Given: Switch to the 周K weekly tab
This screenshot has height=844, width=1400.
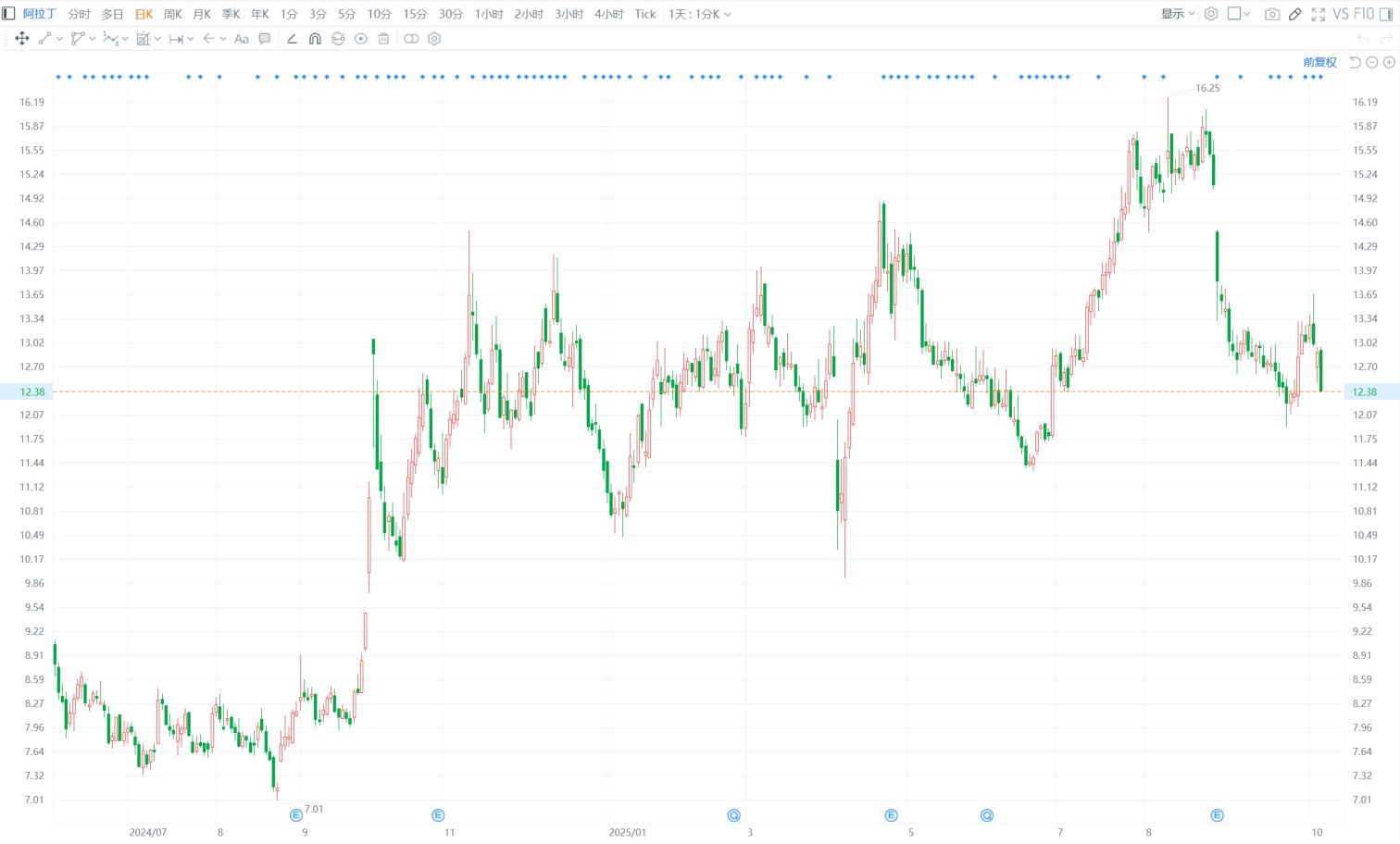Looking at the screenshot, I should point(172,14).
